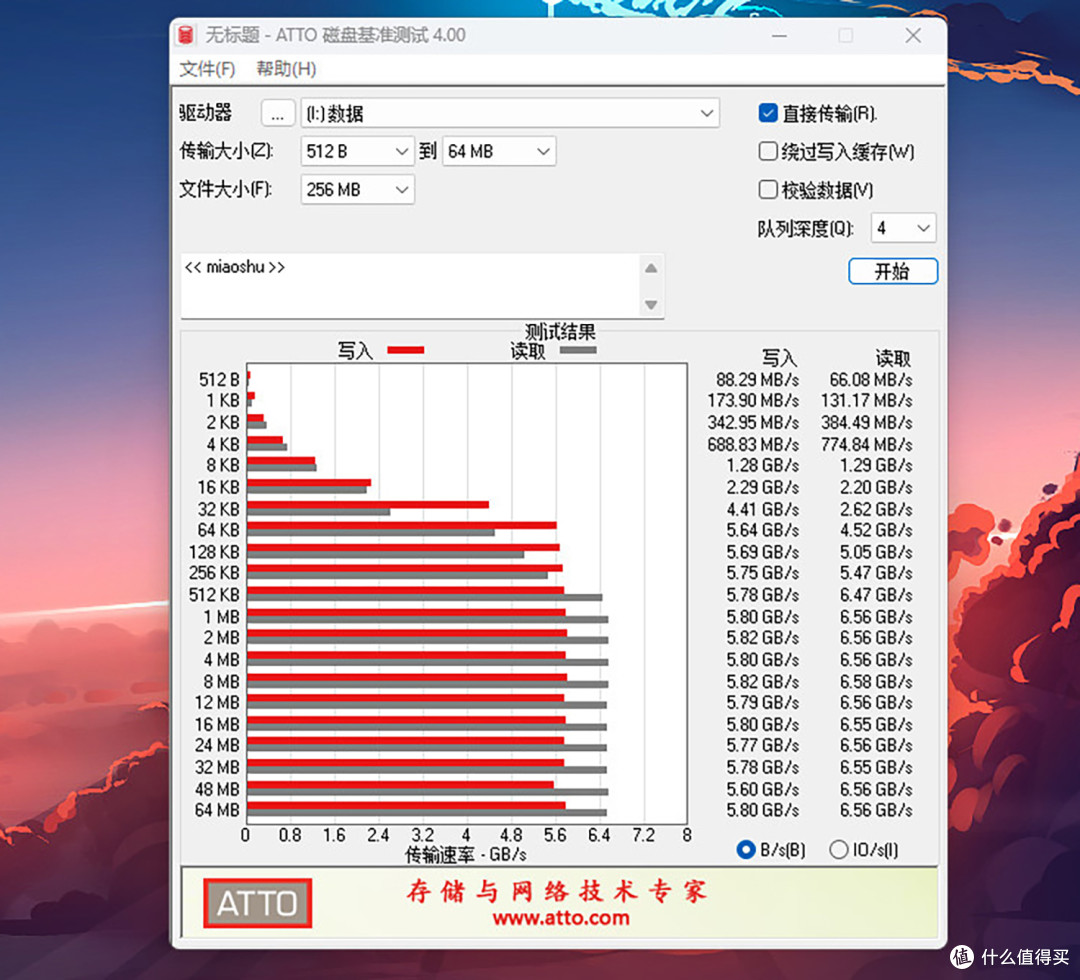Click the 什么值得买 watermark logo icon
The height and width of the screenshot is (980, 1080).
[962, 957]
